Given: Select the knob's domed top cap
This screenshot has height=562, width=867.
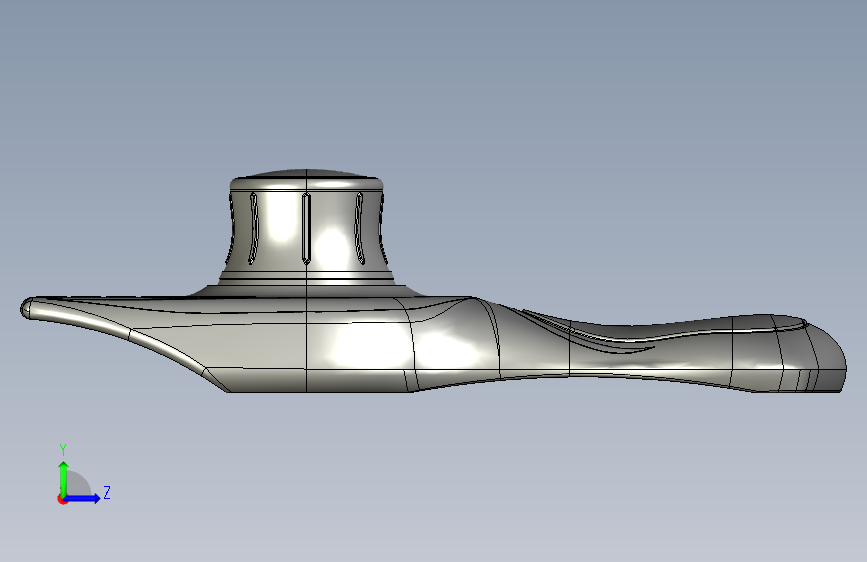Looking at the screenshot, I should [x=306, y=174].
